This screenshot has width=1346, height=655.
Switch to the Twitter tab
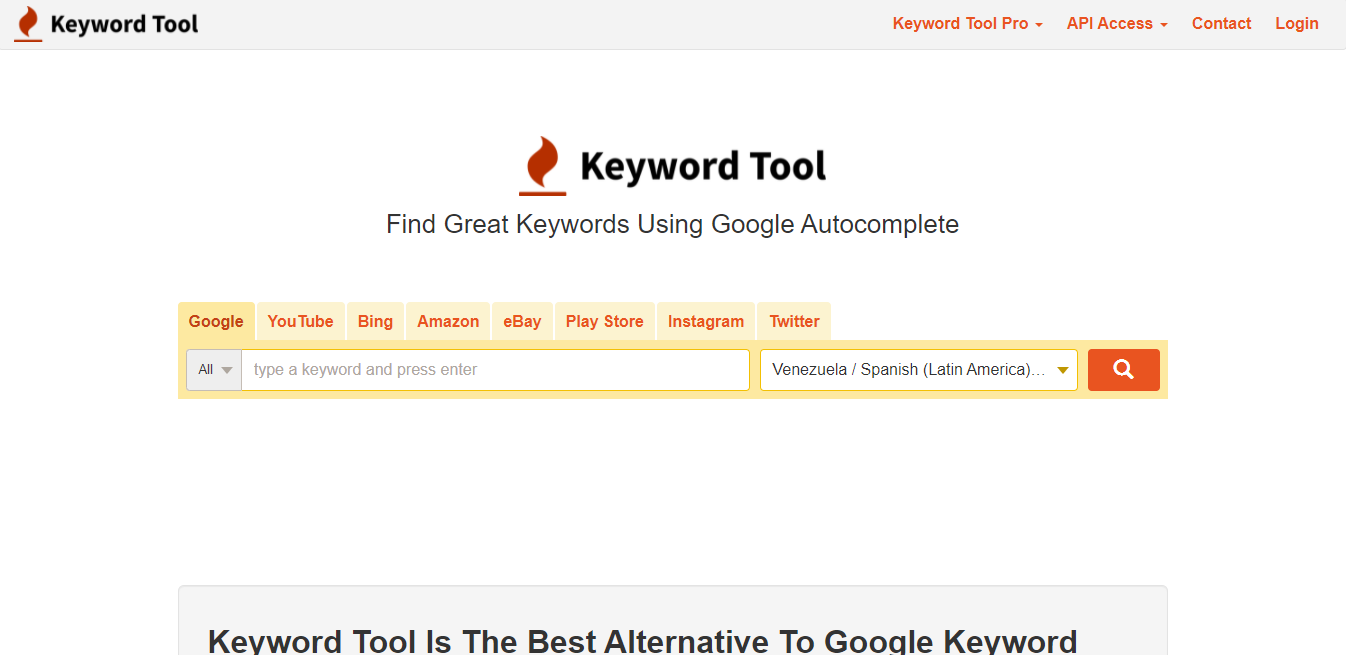[794, 321]
